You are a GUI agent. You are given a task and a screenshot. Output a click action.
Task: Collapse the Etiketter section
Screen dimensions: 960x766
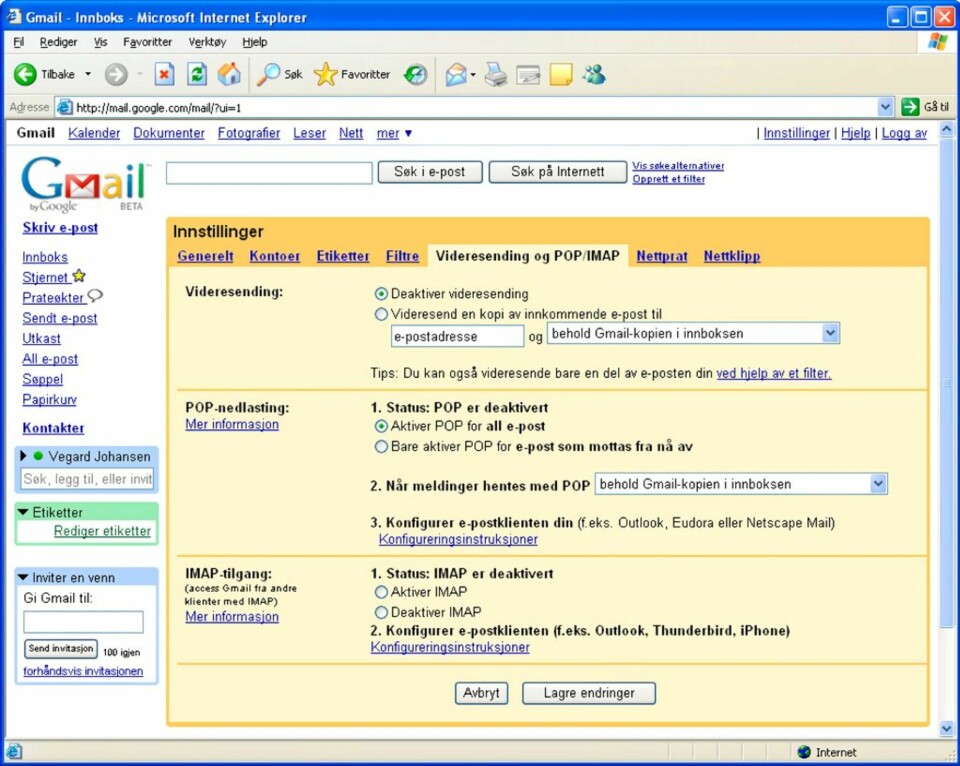click(23, 512)
